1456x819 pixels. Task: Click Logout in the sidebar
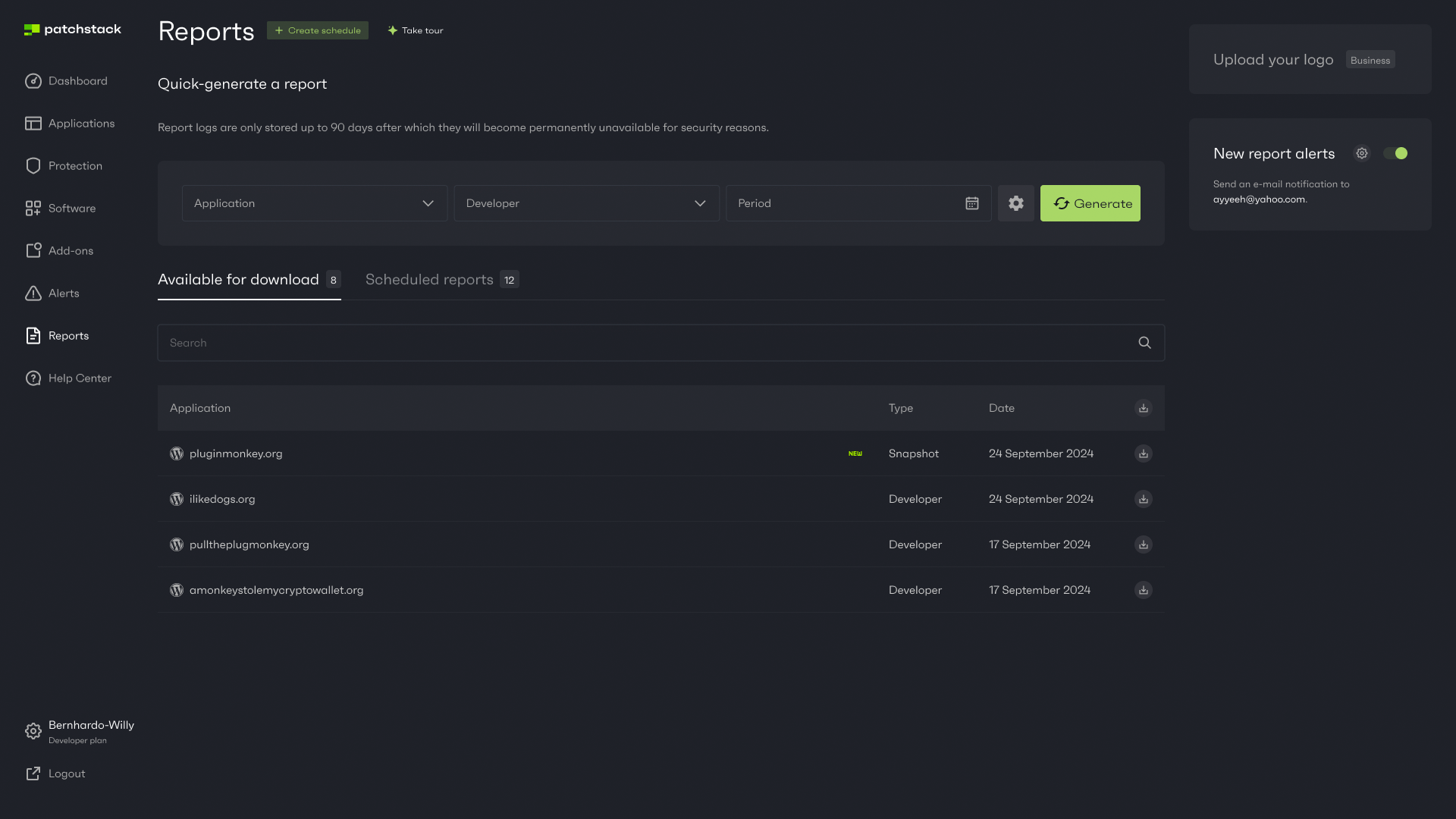tap(67, 773)
